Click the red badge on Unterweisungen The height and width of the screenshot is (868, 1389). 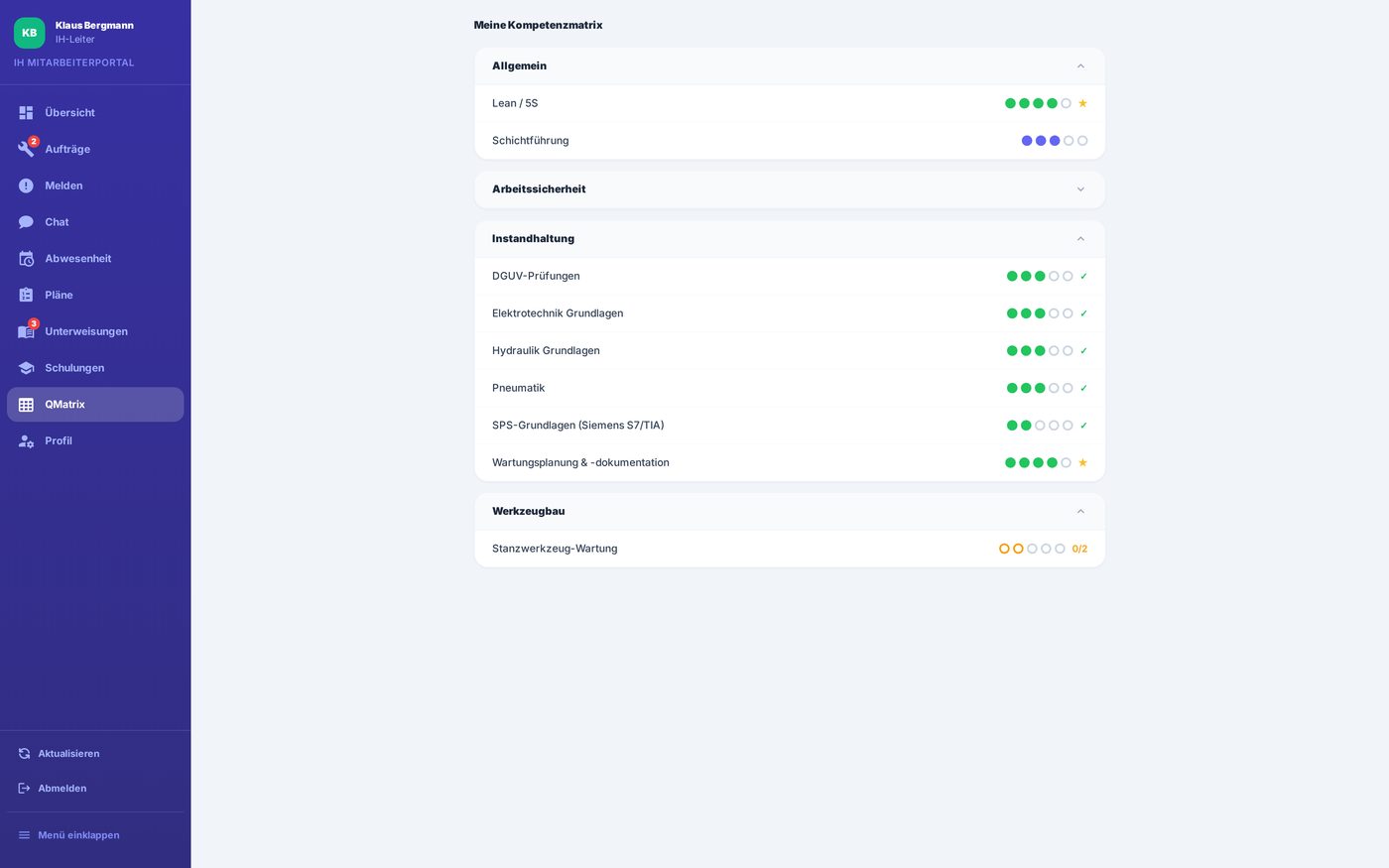pyautogui.click(x=34, y=324)
